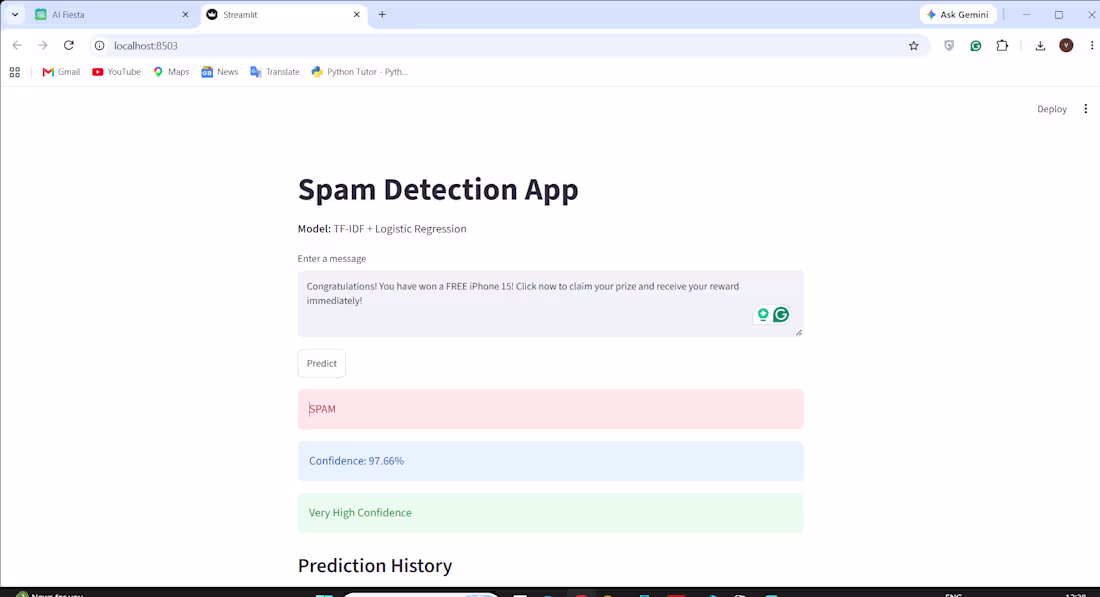Click the Spam Detection App title

click(x=438, y=189)
